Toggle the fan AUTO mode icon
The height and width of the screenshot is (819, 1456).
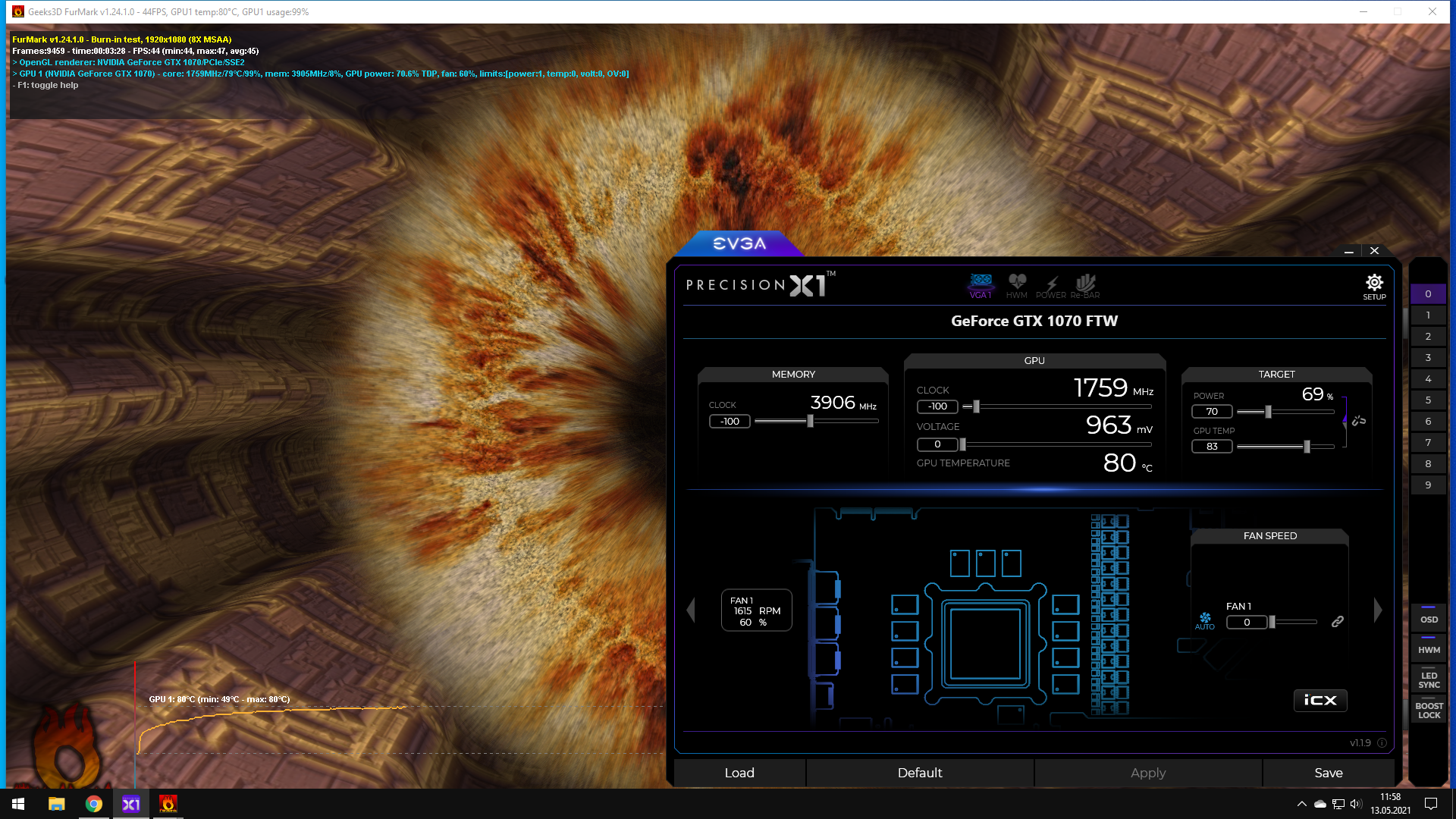(1204, 620)
